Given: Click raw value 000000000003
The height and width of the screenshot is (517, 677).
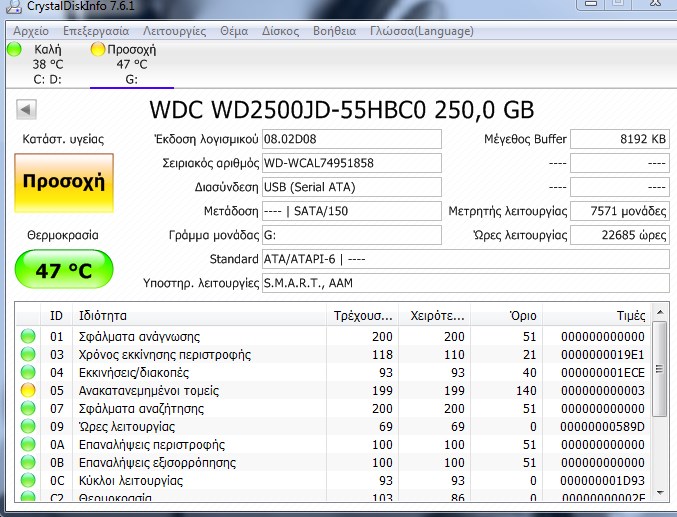Looking at the screenshot, I should pyautogui.click(x=603, y=390).
